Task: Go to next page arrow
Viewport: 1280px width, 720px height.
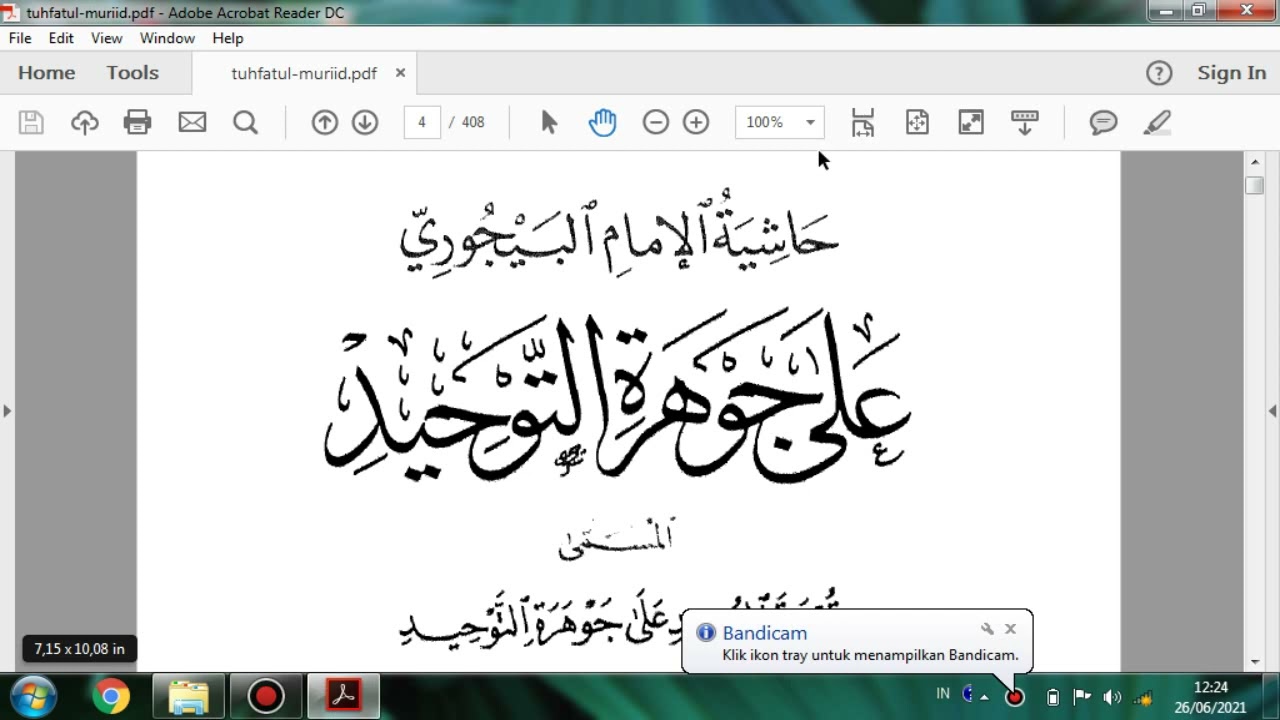Action: coord(365,122)
